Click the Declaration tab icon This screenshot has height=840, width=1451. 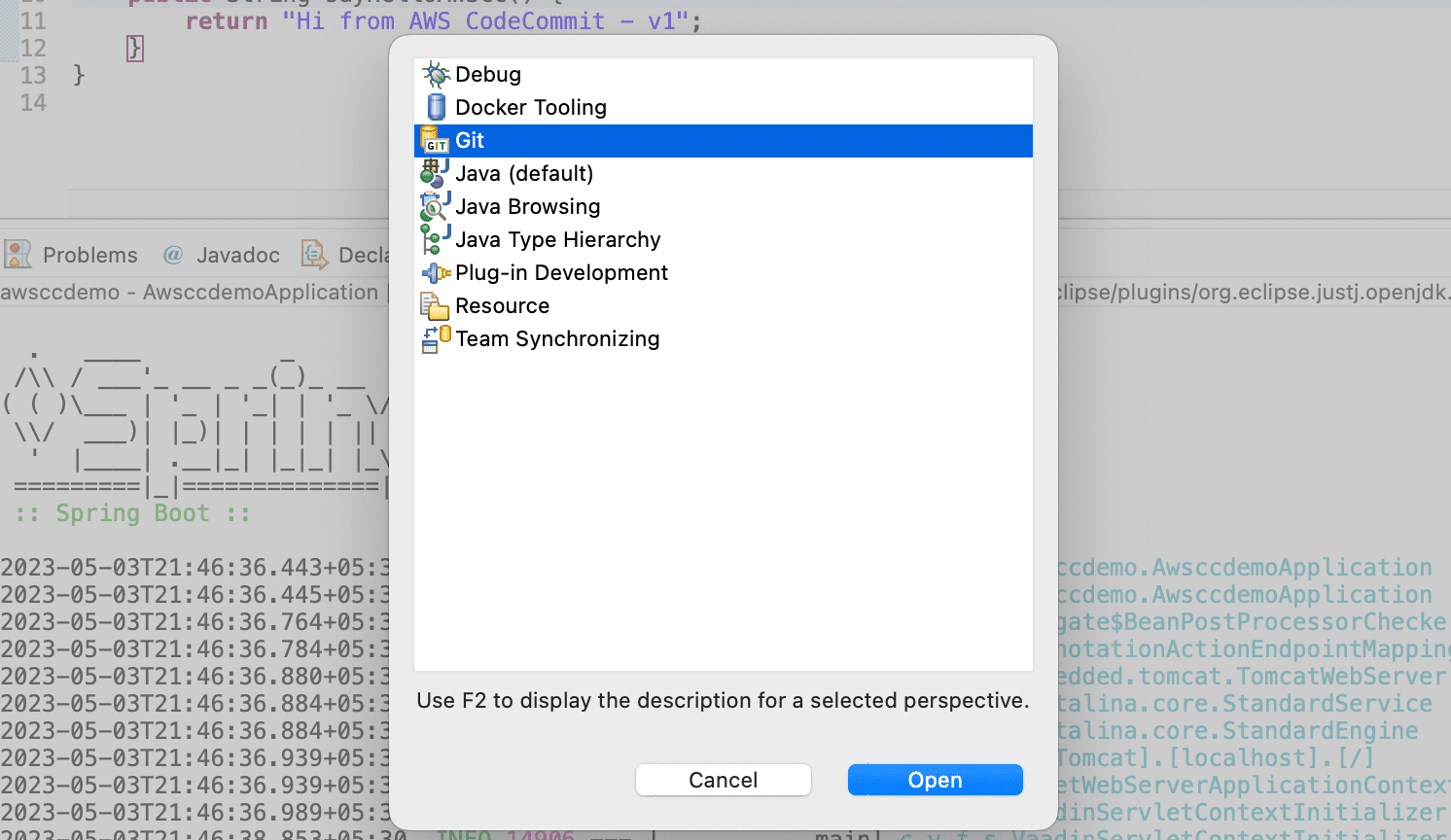pos(314,255)
